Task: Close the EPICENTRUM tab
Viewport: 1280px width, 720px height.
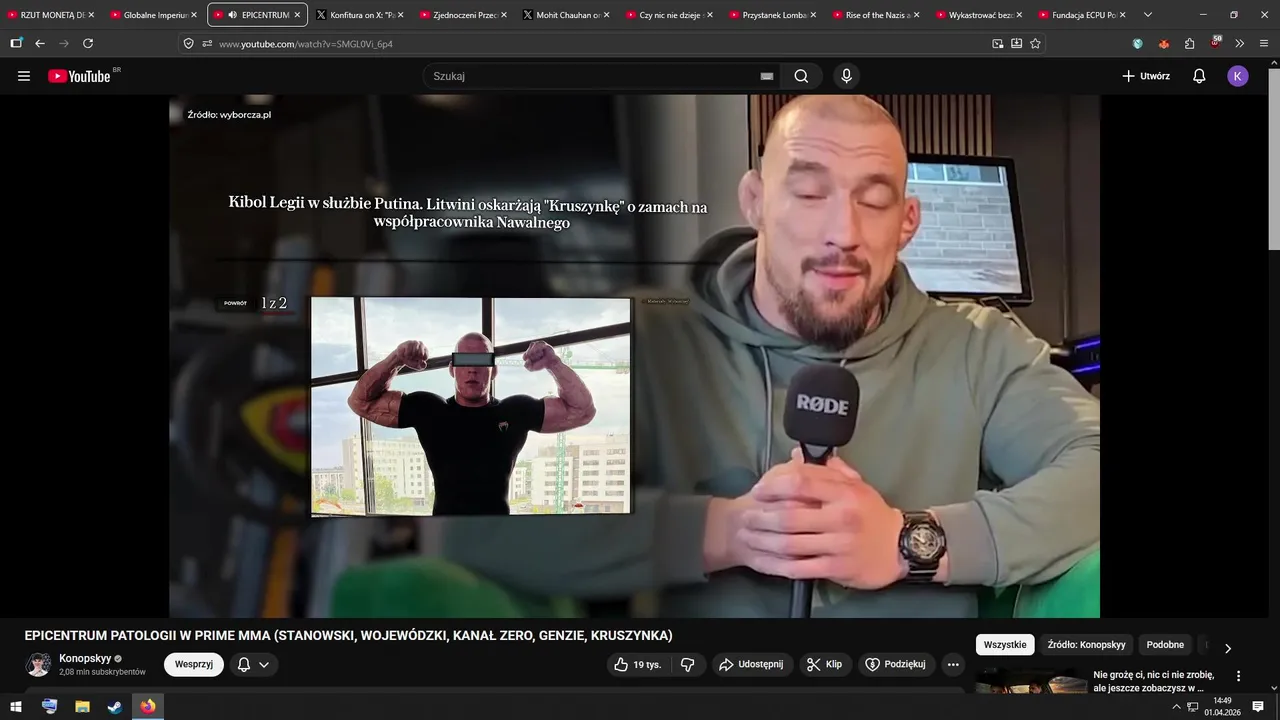Action: [x=297, y=15]
